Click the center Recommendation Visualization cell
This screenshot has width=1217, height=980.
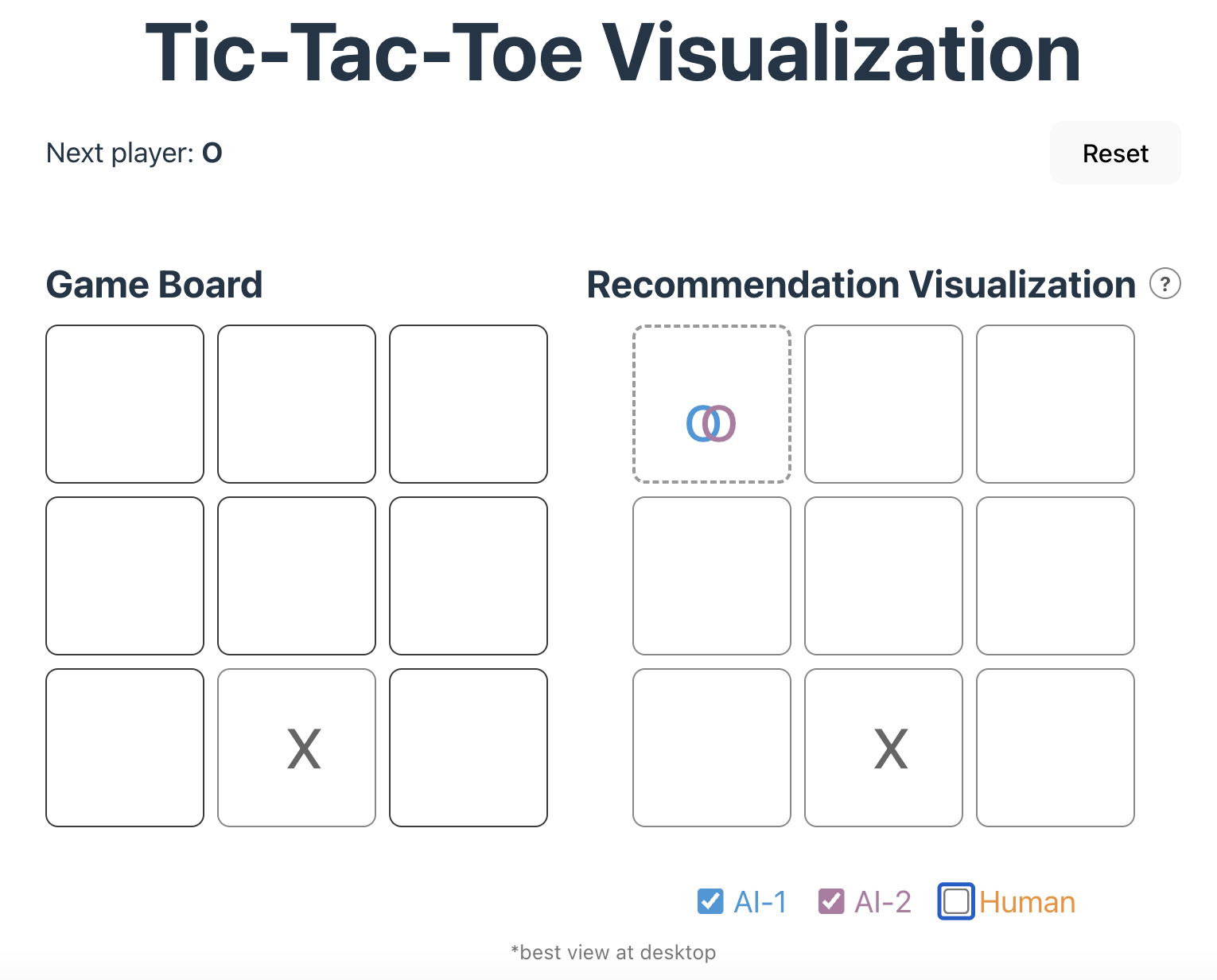click(884, 576)
